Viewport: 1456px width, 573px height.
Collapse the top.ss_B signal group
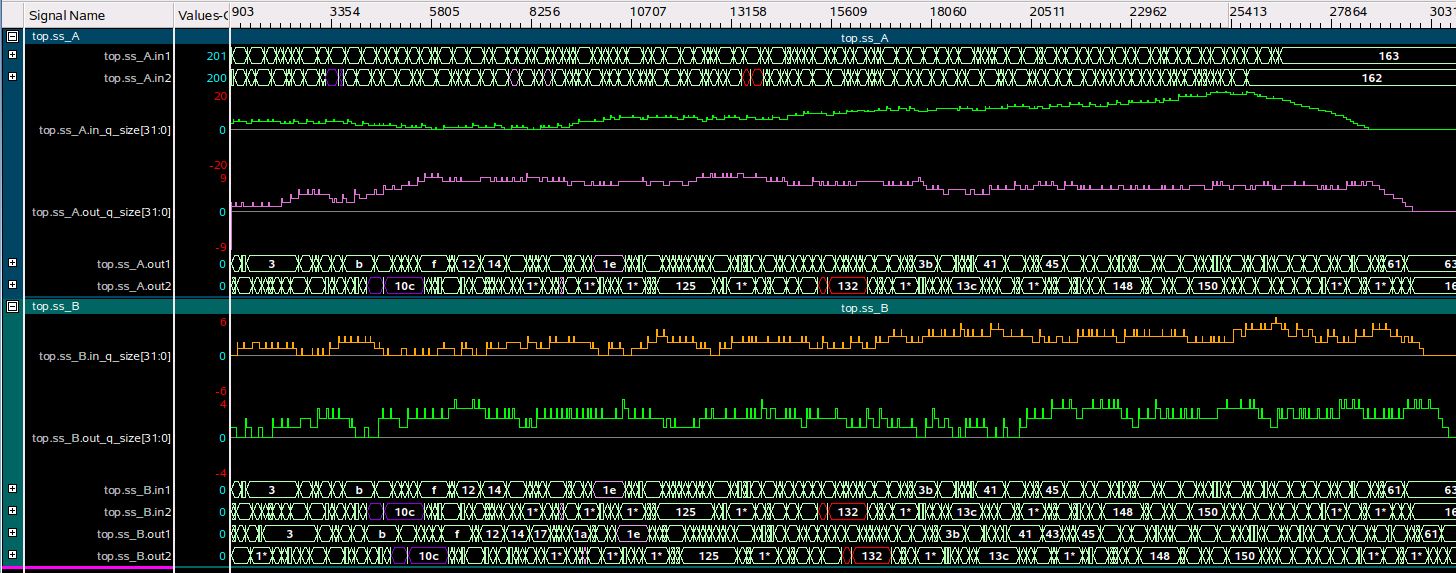click(x=12, y=307)
